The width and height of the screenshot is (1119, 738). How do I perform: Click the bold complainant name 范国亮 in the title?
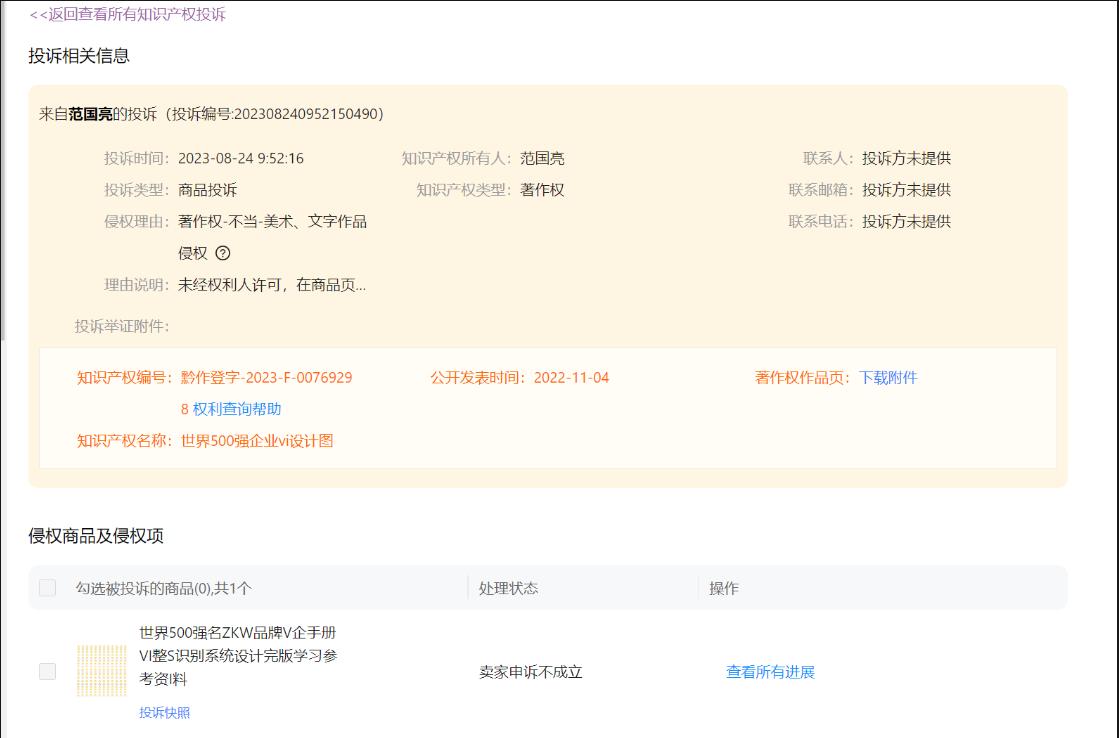pyautogui.click(x=90, y=114)
